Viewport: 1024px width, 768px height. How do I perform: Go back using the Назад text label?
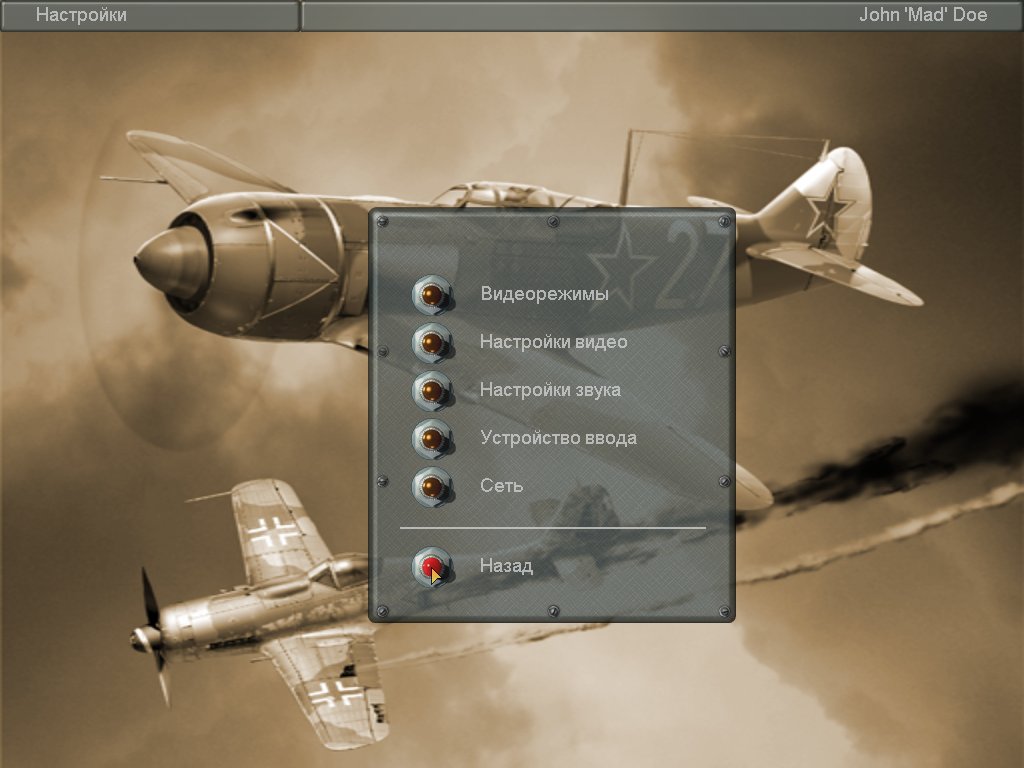tap(506, 566)
